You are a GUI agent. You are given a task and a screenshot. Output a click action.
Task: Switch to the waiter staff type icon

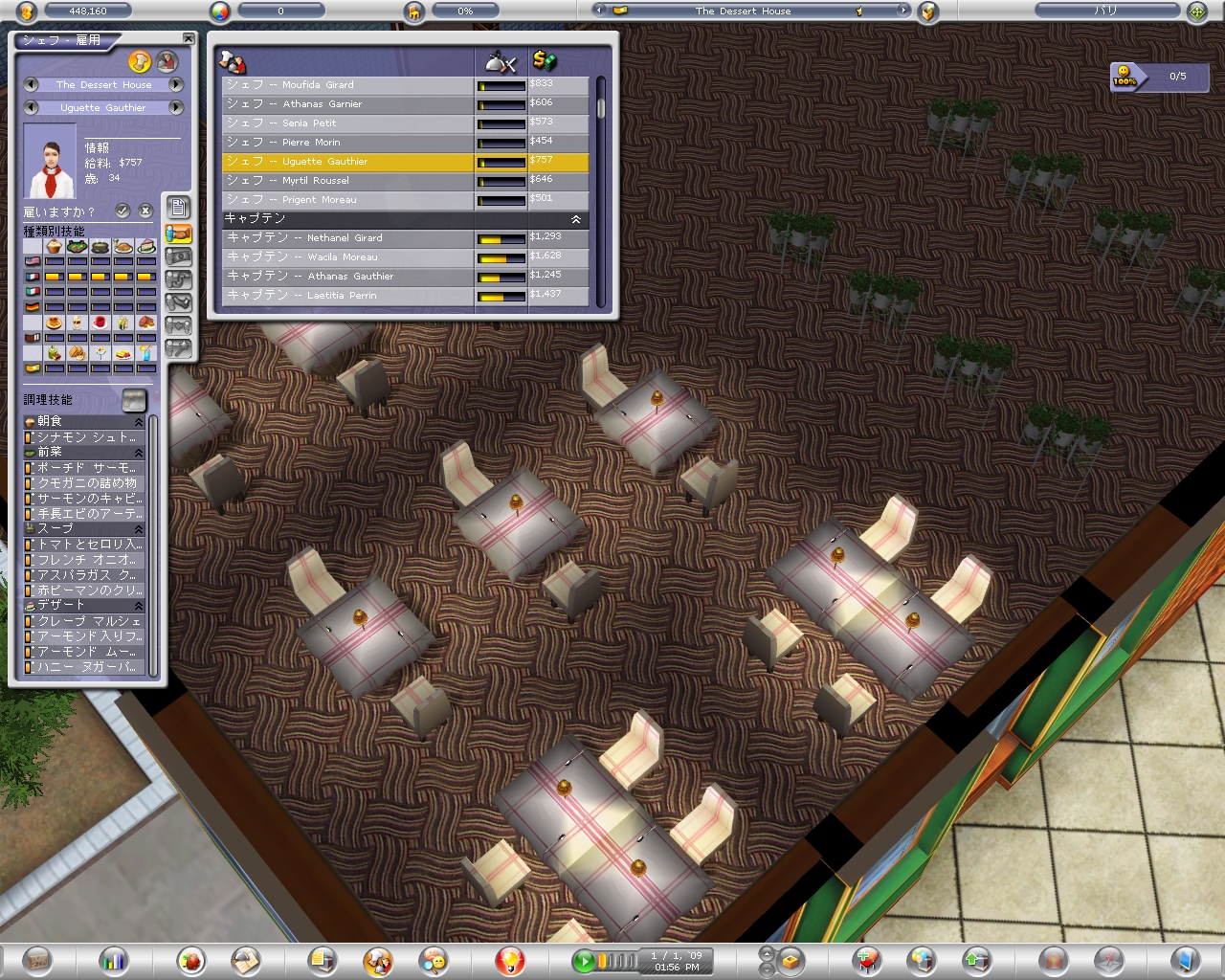tap(167, 62)
